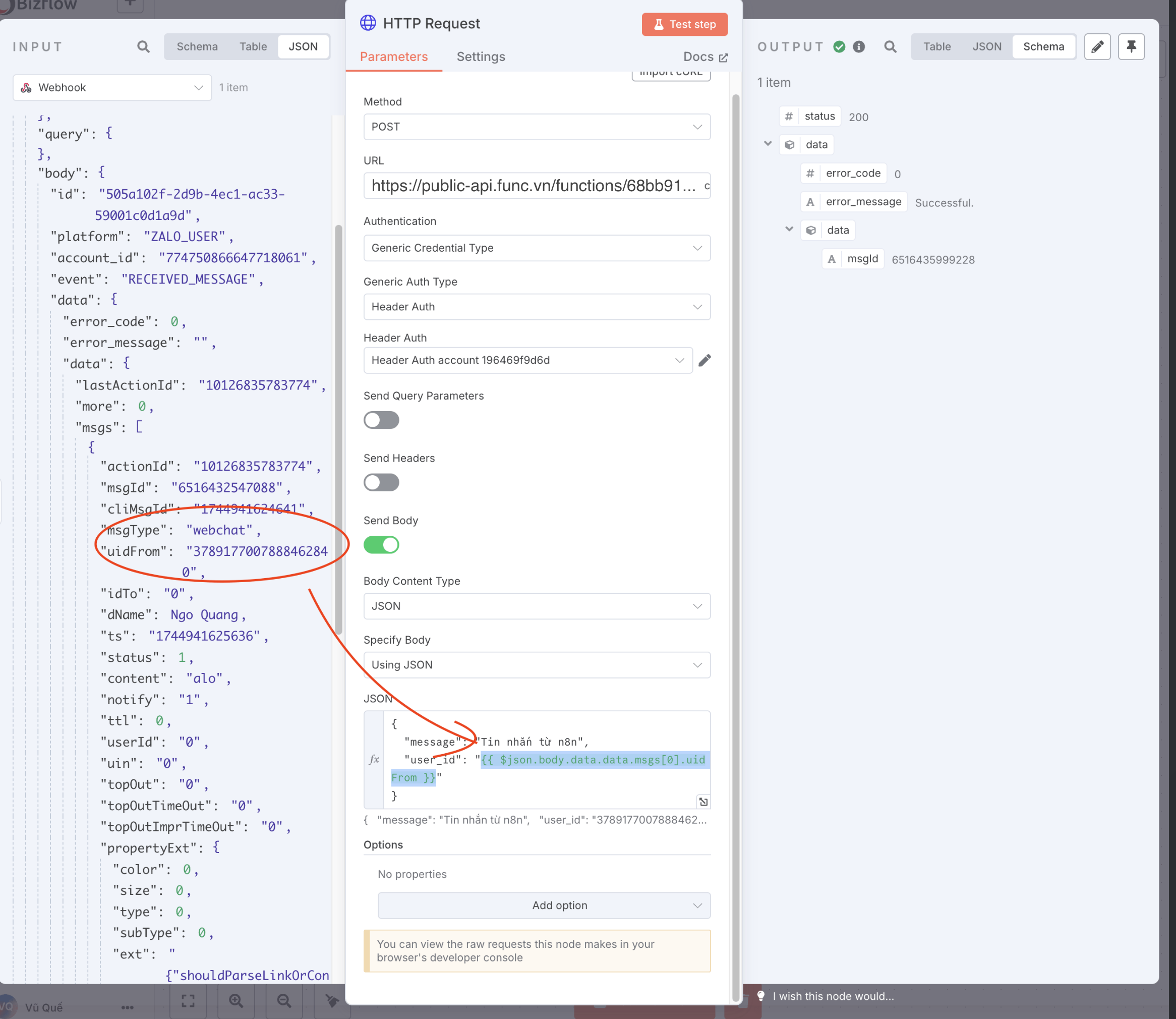The image size is (1176, 1019).
Task: Open the Webhook input node dropdown
Action: tap(112, 88)
